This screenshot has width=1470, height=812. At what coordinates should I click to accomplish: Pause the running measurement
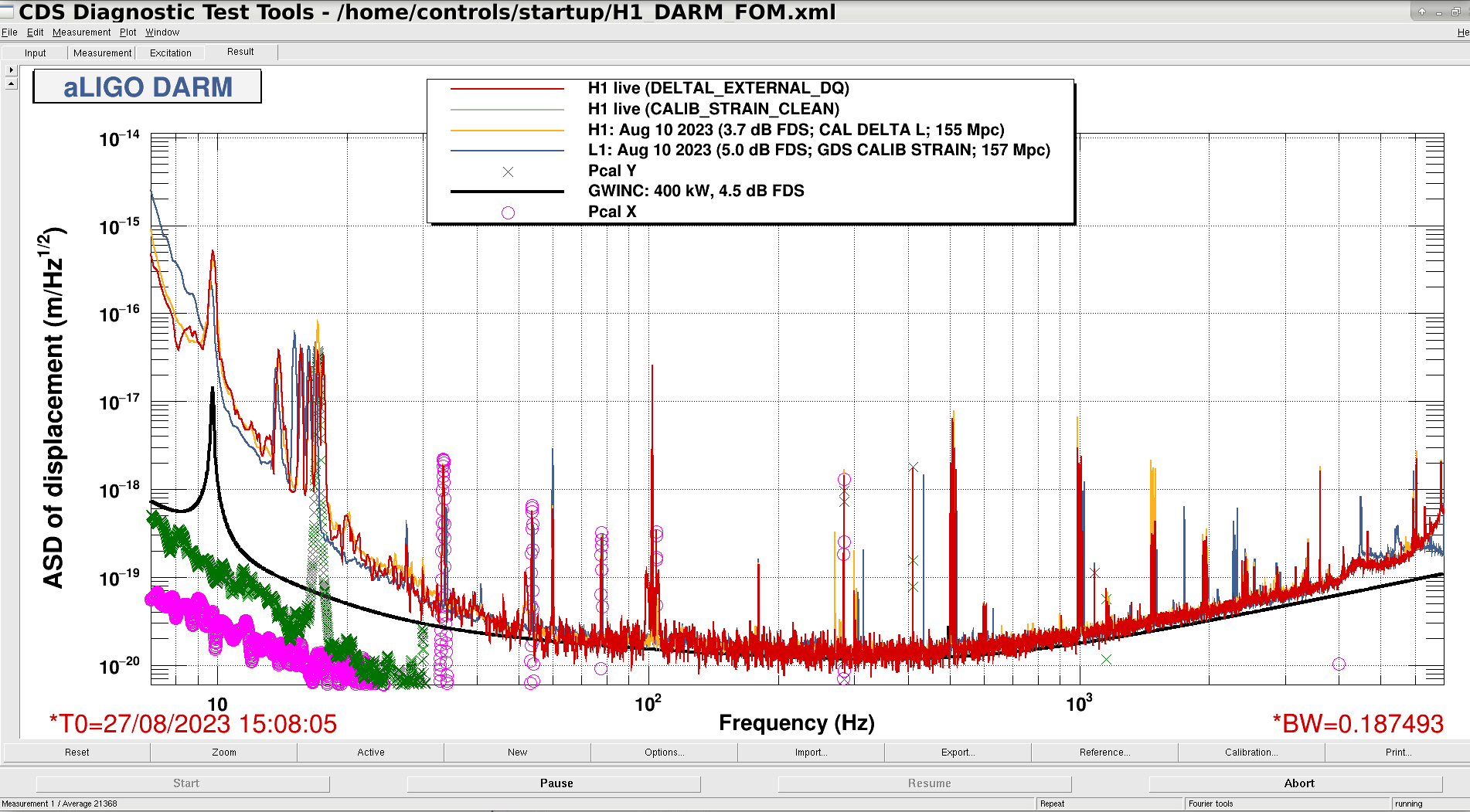tap(556, 783)
